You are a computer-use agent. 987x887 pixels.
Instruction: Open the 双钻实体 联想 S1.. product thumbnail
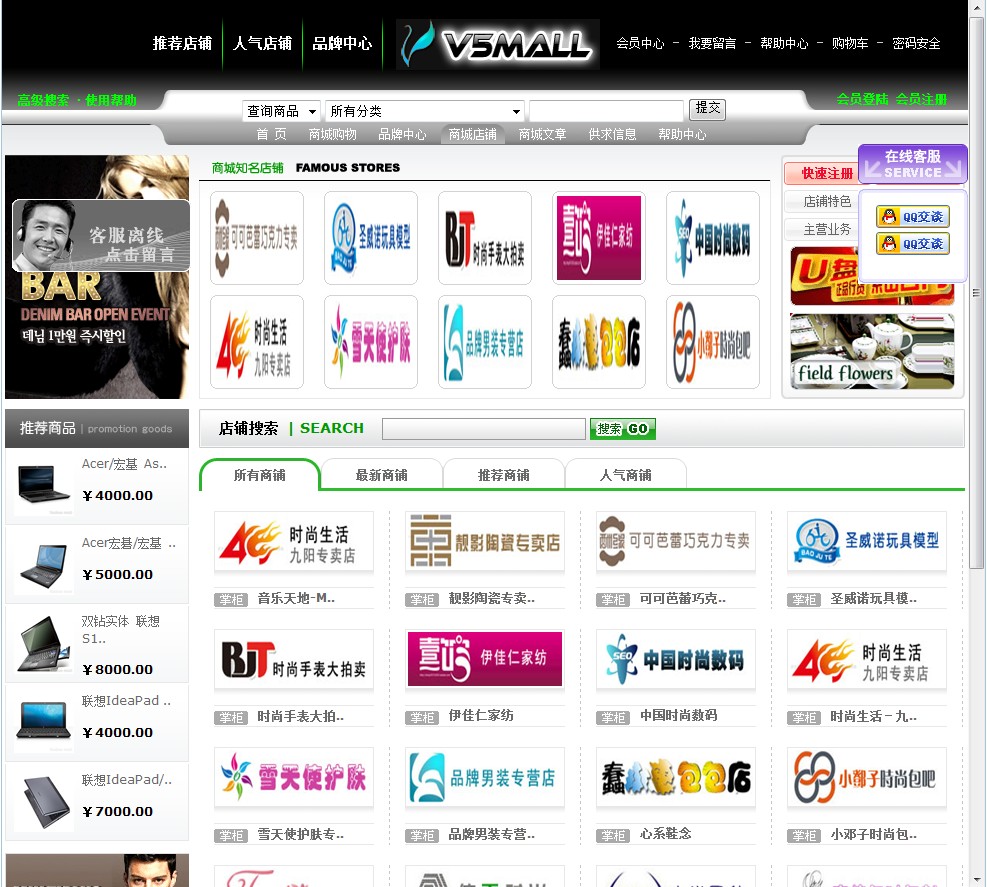point(43,644)
